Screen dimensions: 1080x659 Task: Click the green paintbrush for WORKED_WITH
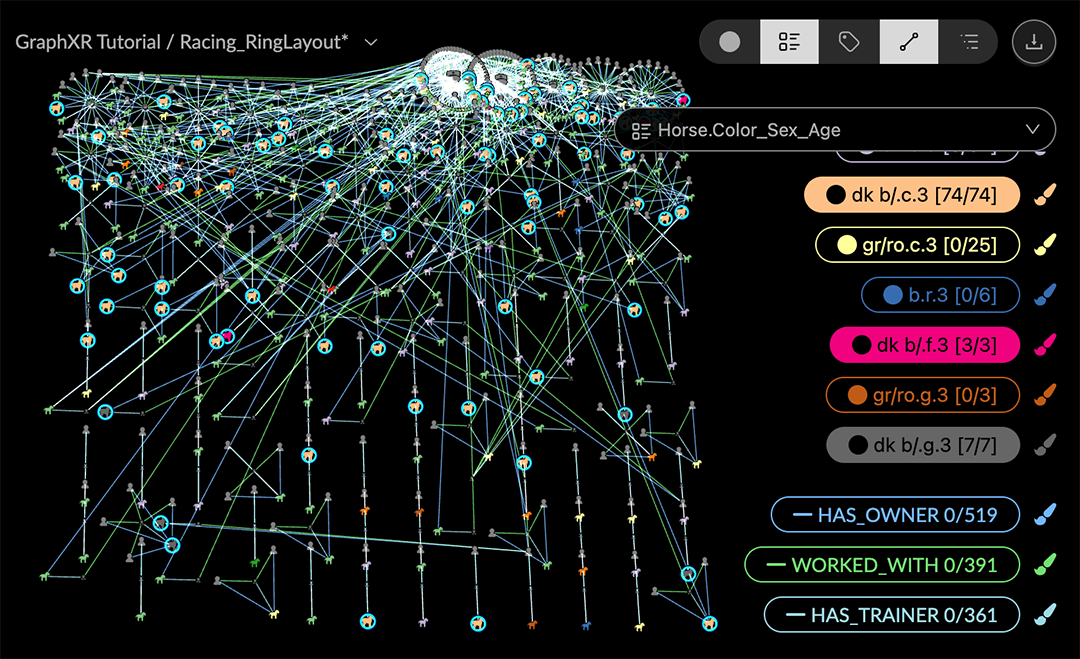tap(1044, 565)
